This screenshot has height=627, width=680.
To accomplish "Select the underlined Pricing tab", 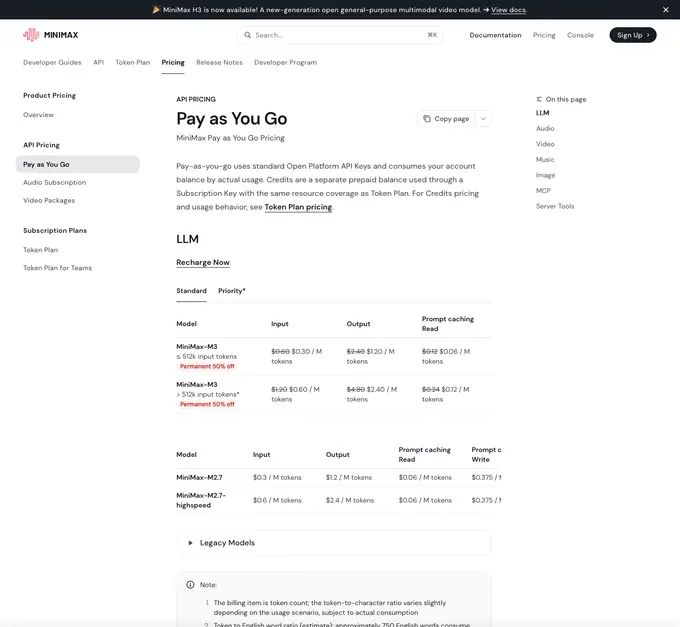I will (173, 62).
